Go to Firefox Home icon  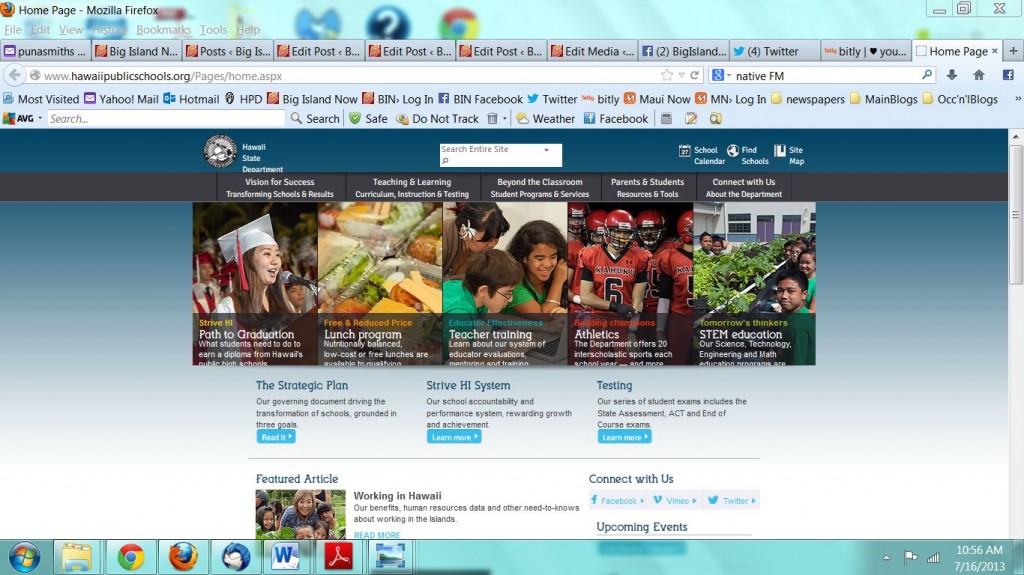click(979, 75)
